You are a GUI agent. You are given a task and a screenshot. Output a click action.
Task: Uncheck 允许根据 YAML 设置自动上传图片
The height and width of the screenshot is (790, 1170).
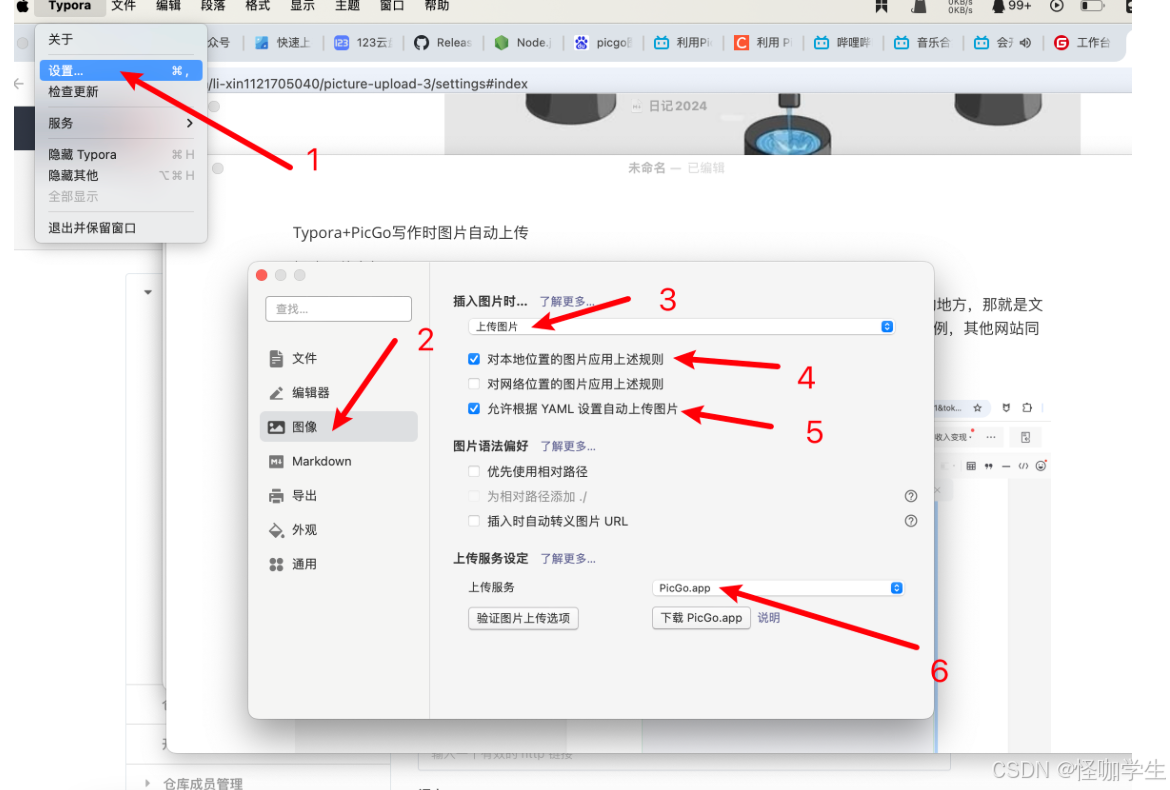[x=474, y=409]
